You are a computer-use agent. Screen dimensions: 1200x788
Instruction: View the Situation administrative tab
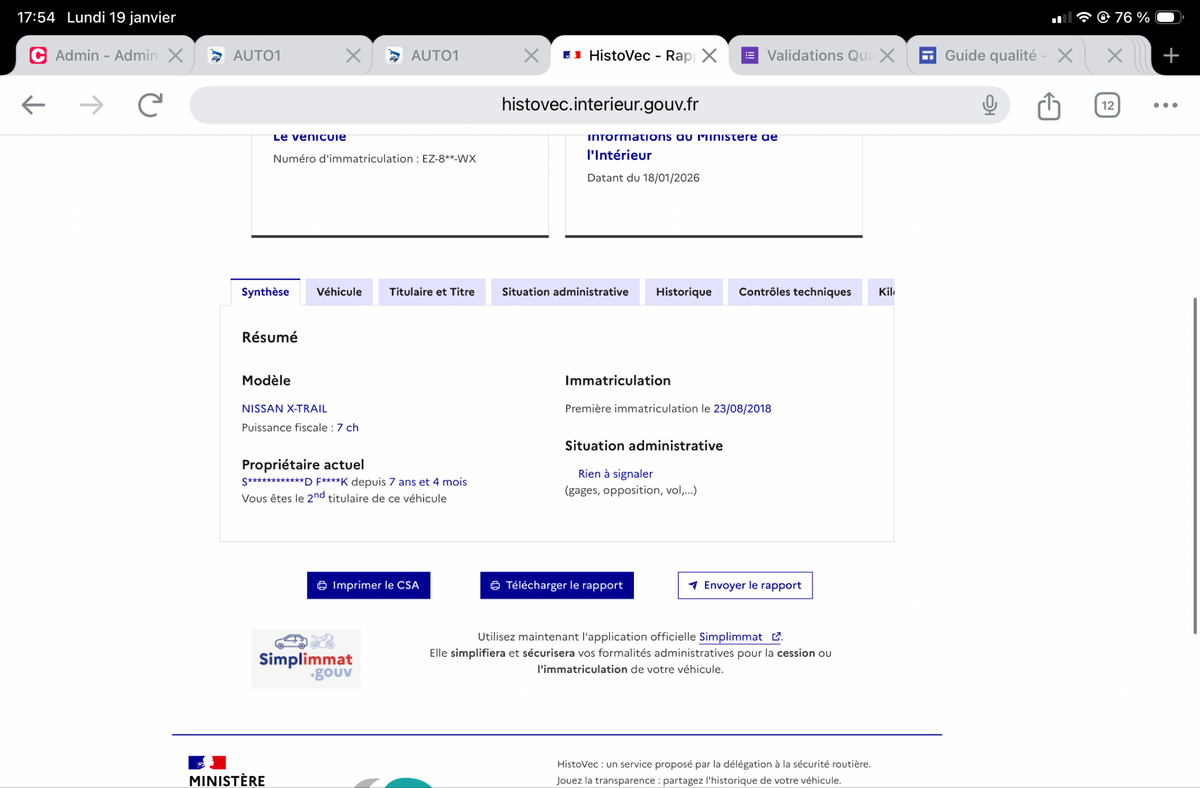click(x=565, y=292)
